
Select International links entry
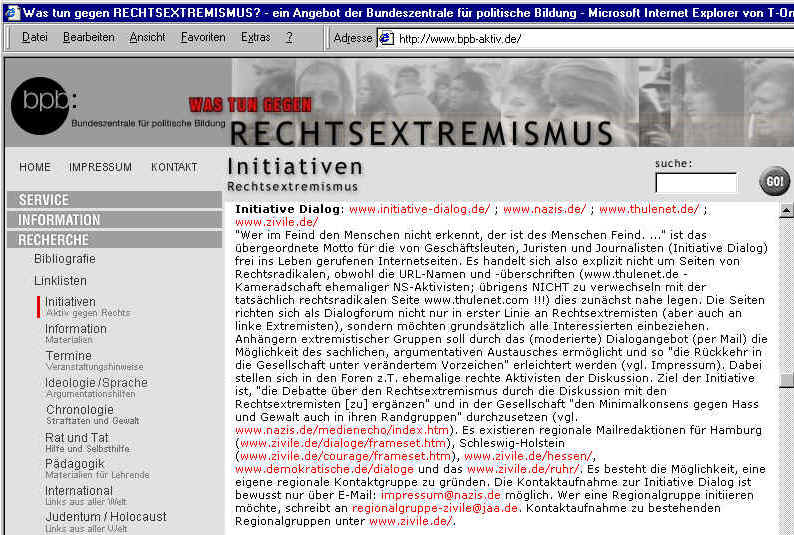tap(86, 496)
